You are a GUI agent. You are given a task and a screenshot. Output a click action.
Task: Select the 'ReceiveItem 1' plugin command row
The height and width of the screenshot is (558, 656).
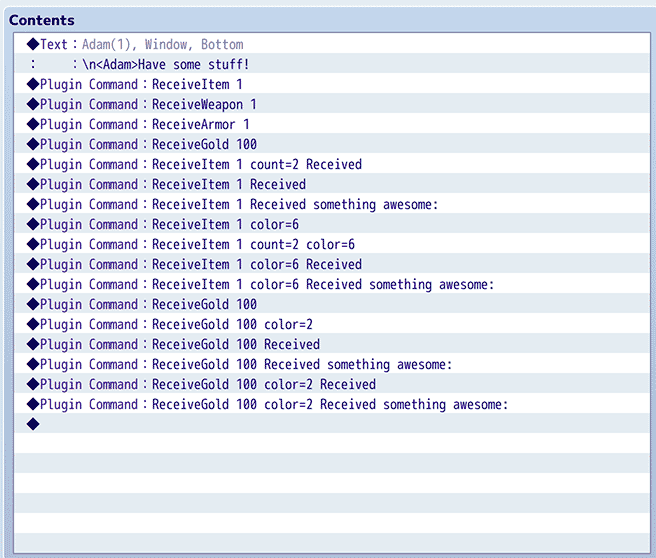click(332, 84)
